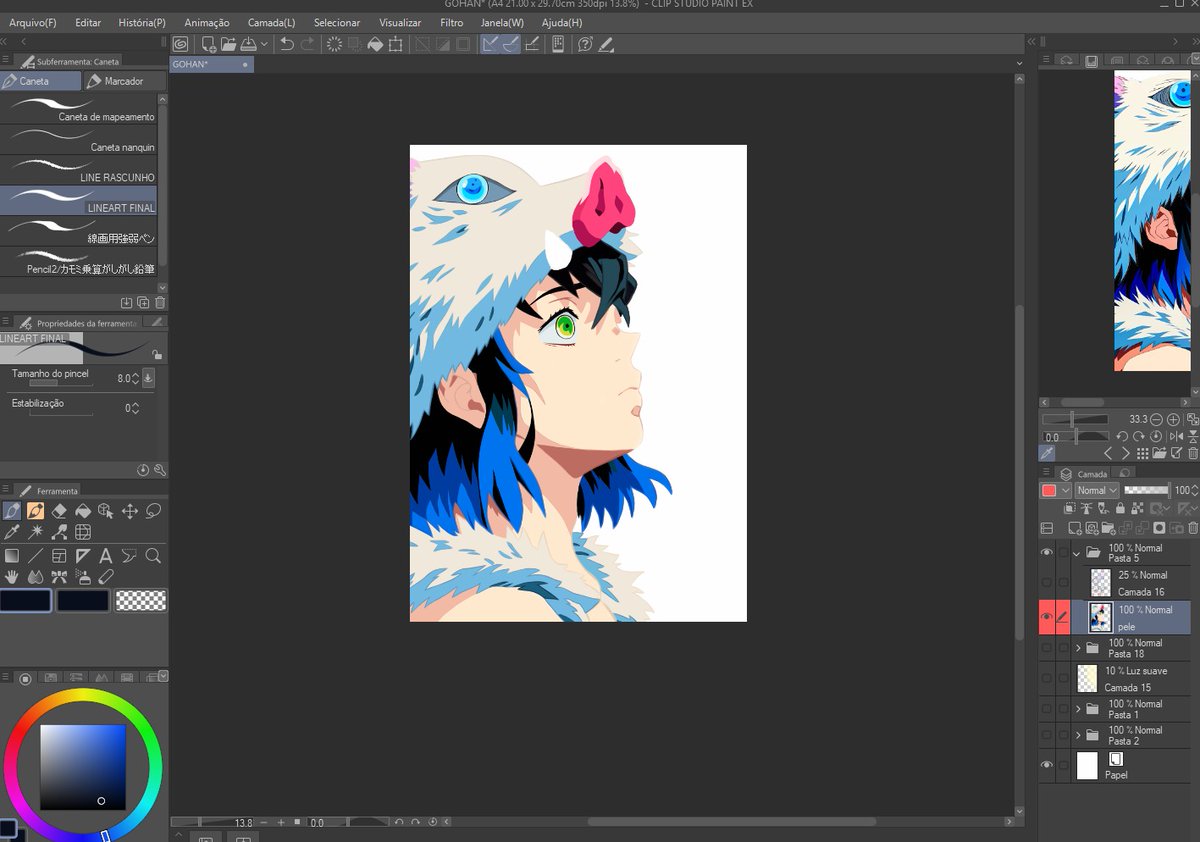1200x842 pixels.
Task: Expand the Pasta 2 folder
Action: (x=1077, y=735)
